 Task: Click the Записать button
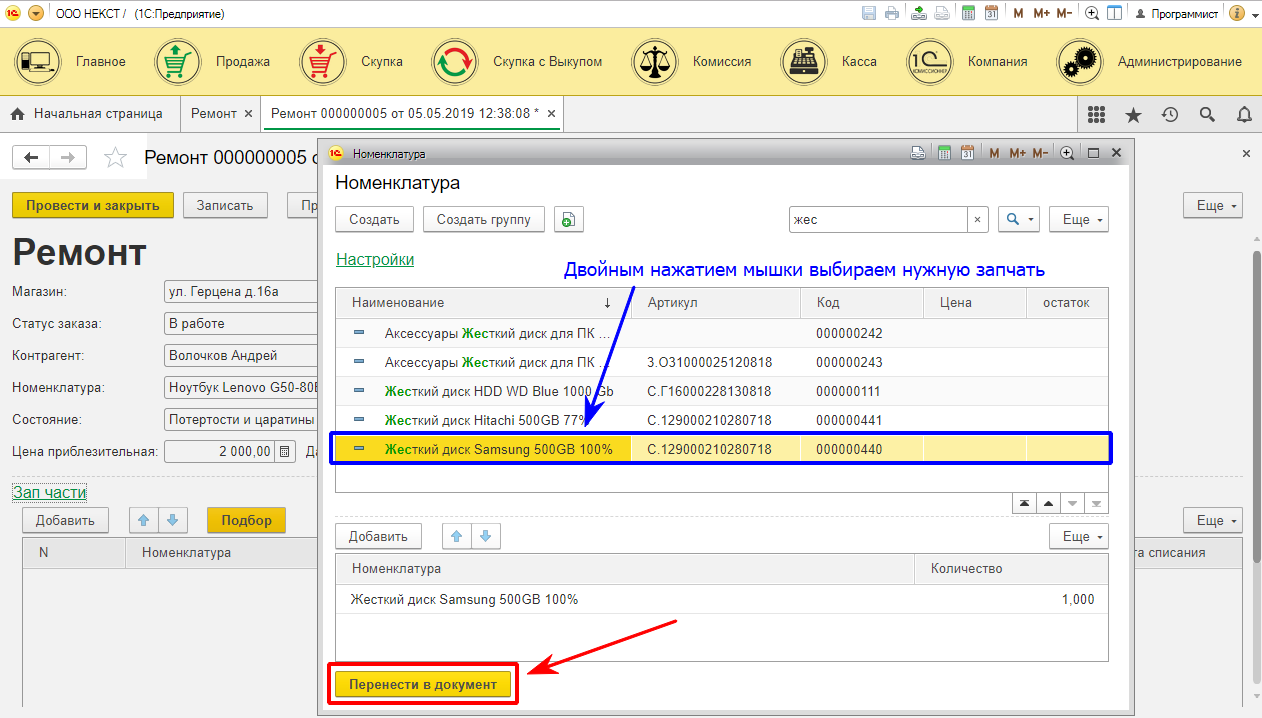225,205
